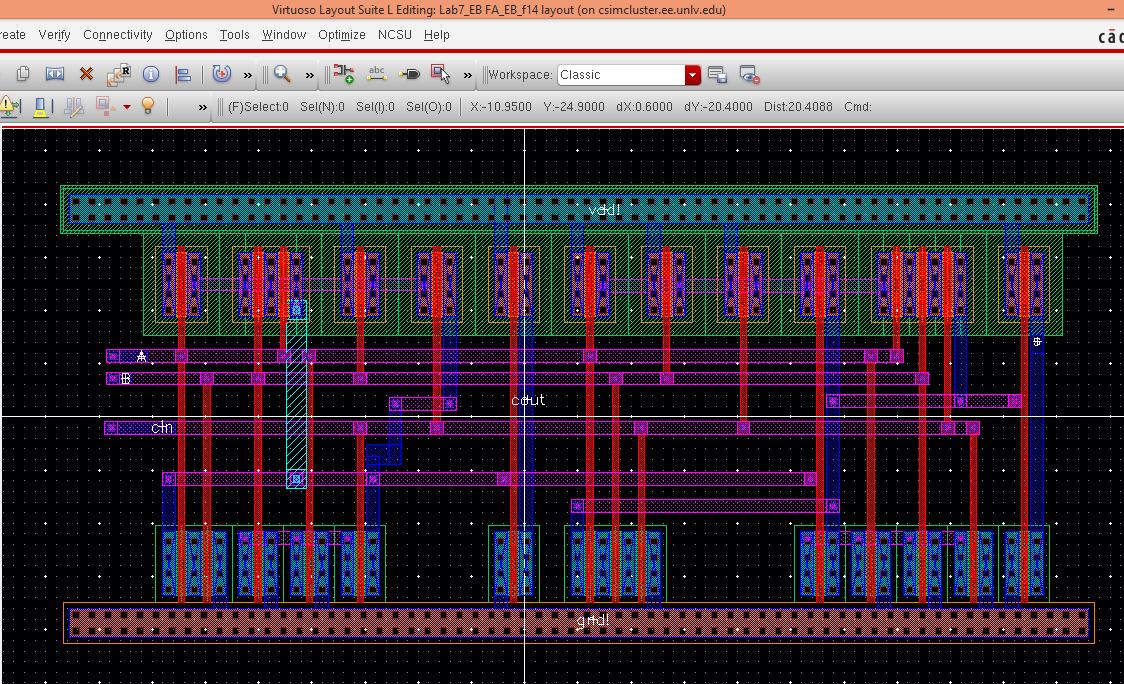Open the Optimize menu

[341, 35]
